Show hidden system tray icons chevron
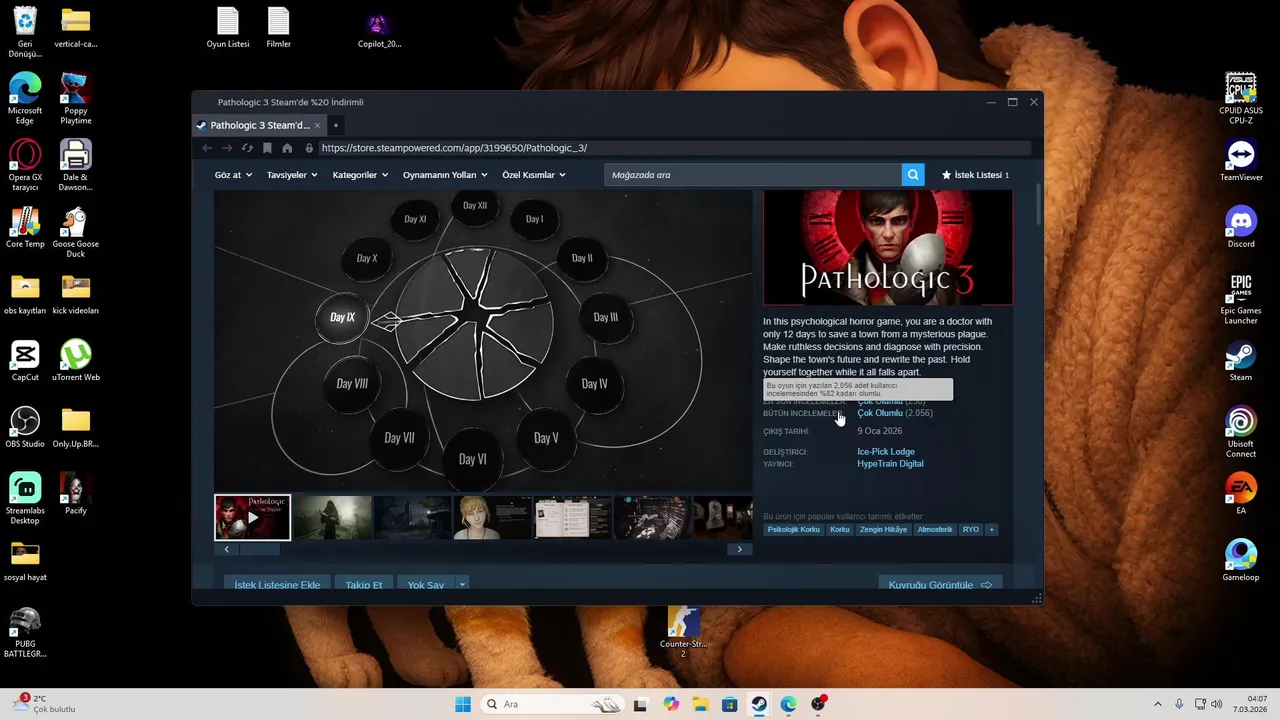Viewport: 1280px width, 720px height. [1158, 704]
